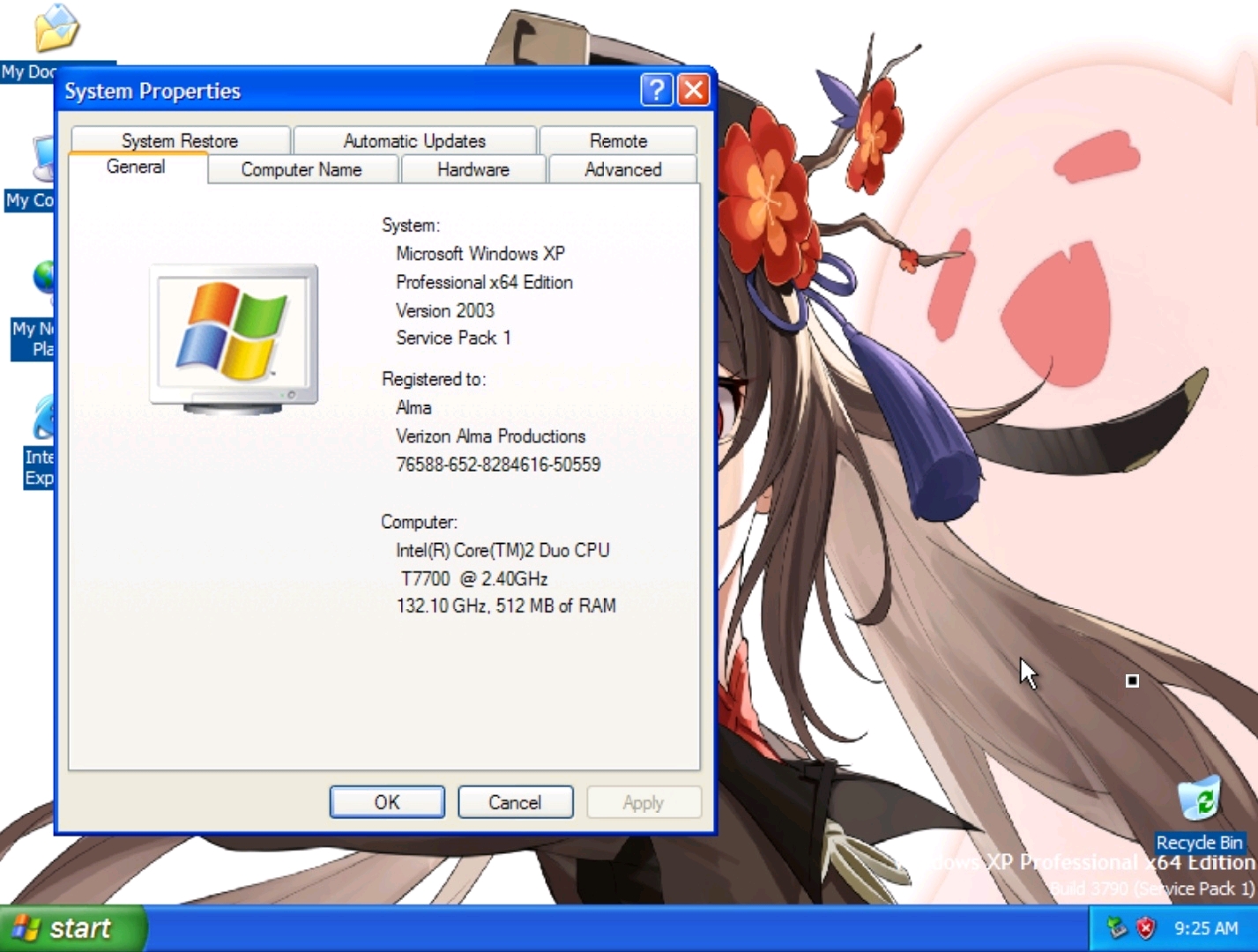Screen dimensions: 1258x952
Task: Open the red Security Center shield icon
Action: [1145, 927]
